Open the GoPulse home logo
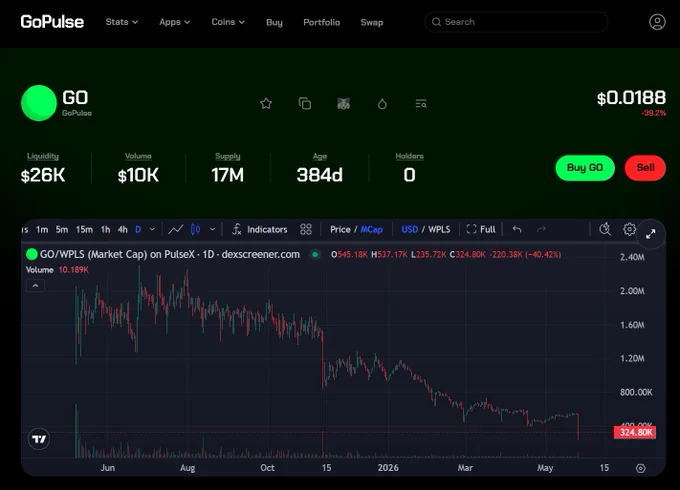680x490 pixels. (x=52, y=22)
